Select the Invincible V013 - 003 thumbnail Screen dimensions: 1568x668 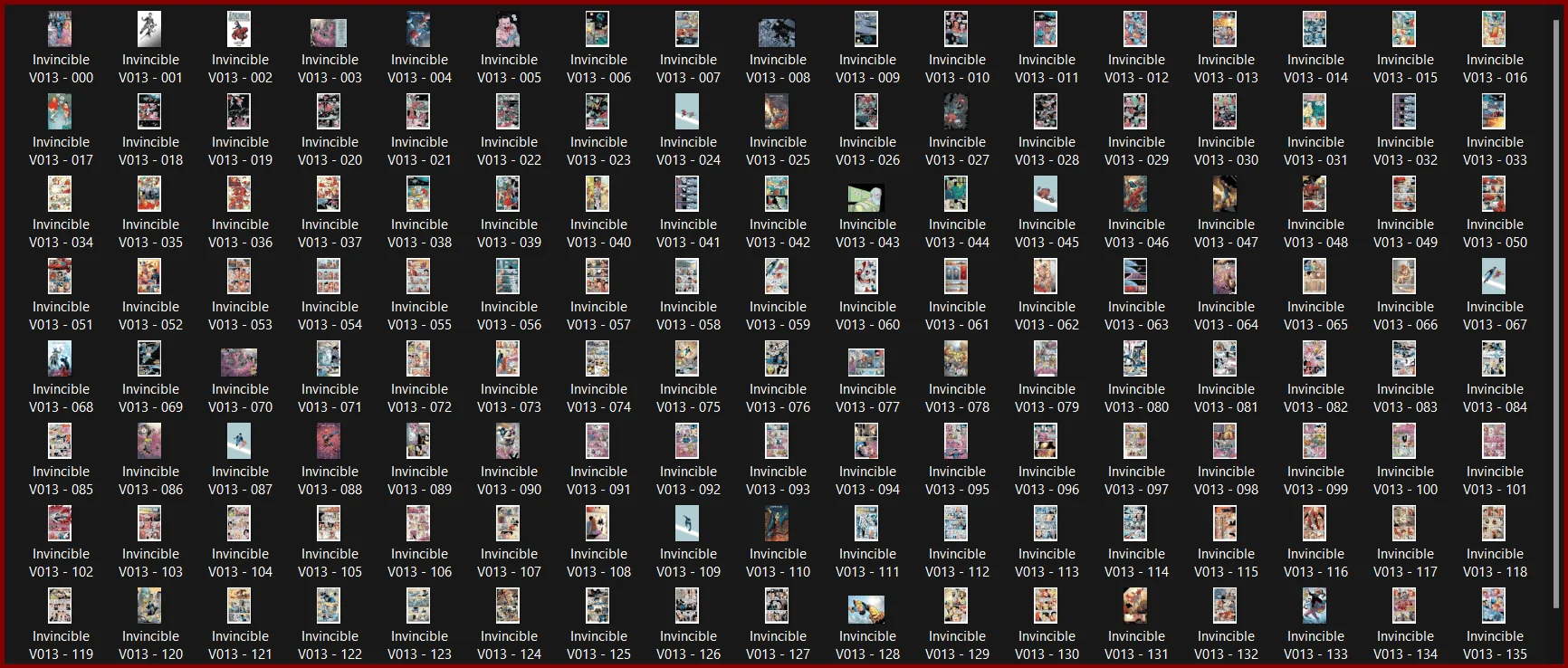coord(329,33)
